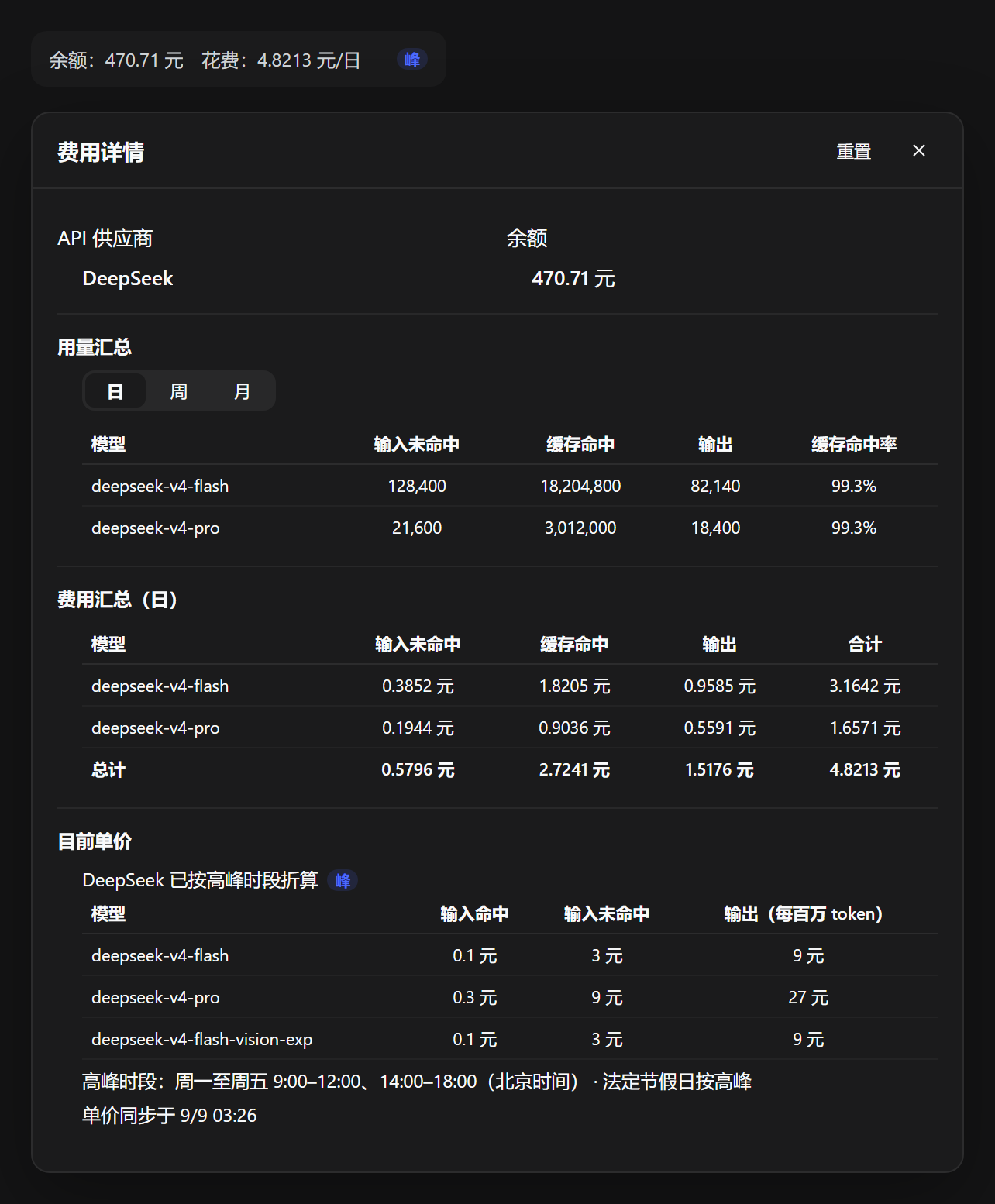Click the 1.6571 元 total cell
This screenshot has width=995, height=1204.
coord(865,728)
